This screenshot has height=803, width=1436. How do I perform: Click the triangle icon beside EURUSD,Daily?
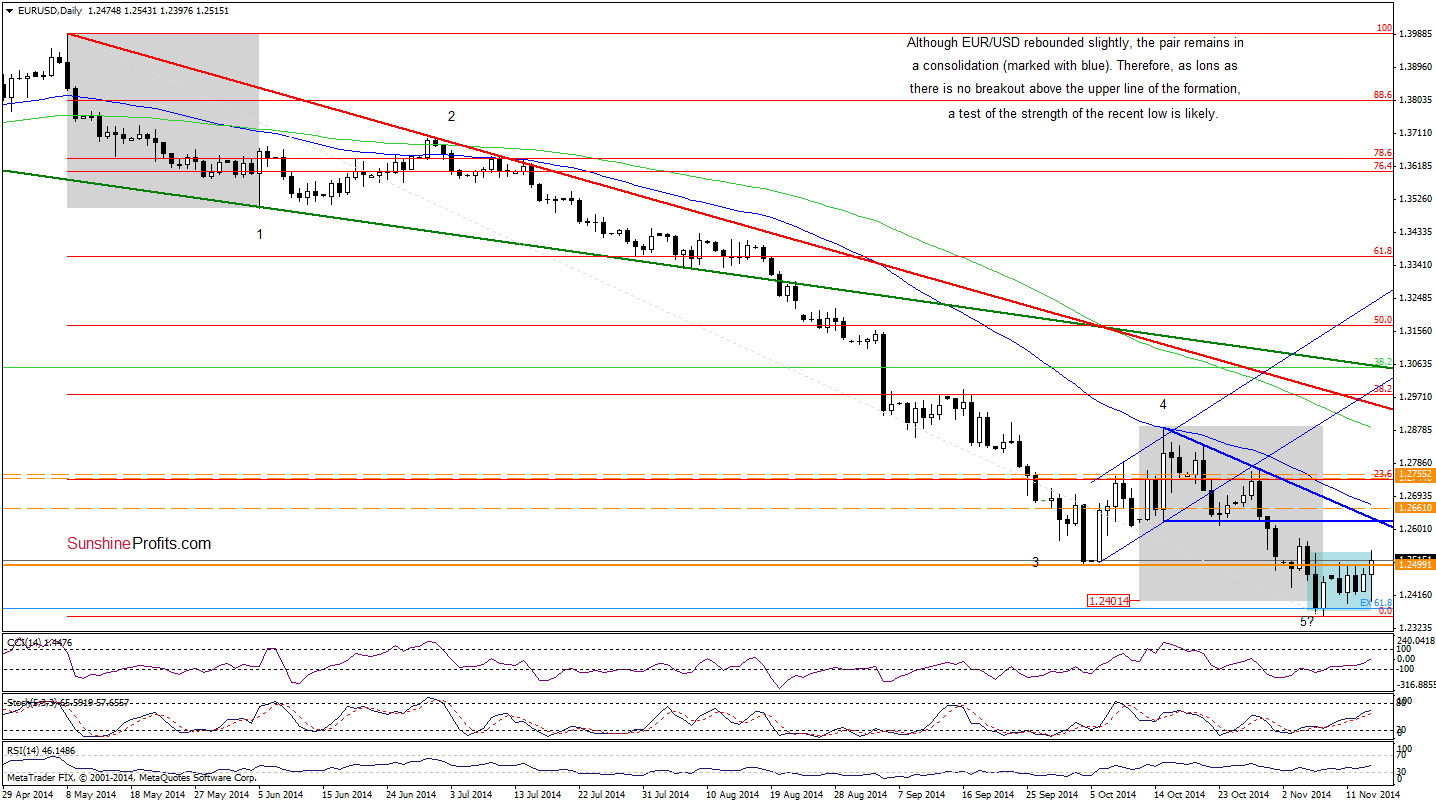pos(9,10)
